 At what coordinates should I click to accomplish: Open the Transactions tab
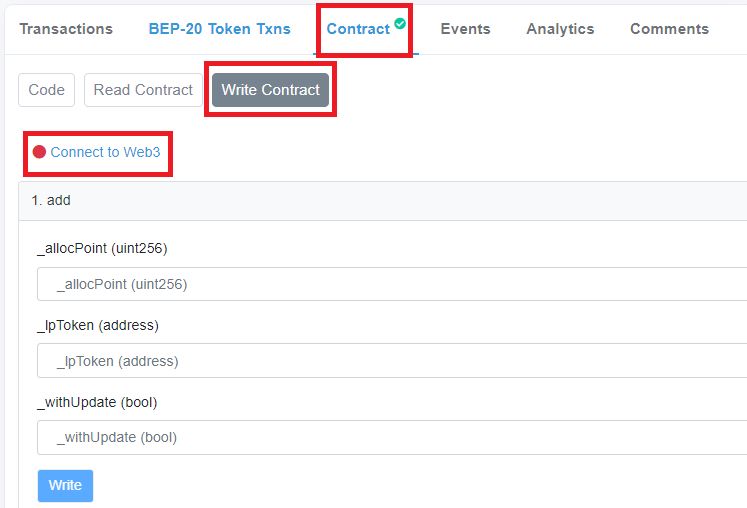click(66, 29)
